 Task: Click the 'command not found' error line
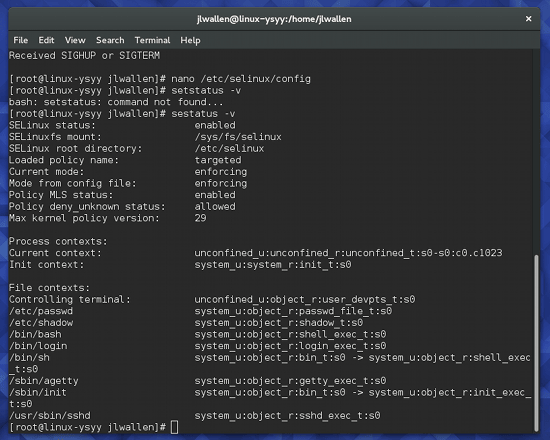tap(116, 102)
